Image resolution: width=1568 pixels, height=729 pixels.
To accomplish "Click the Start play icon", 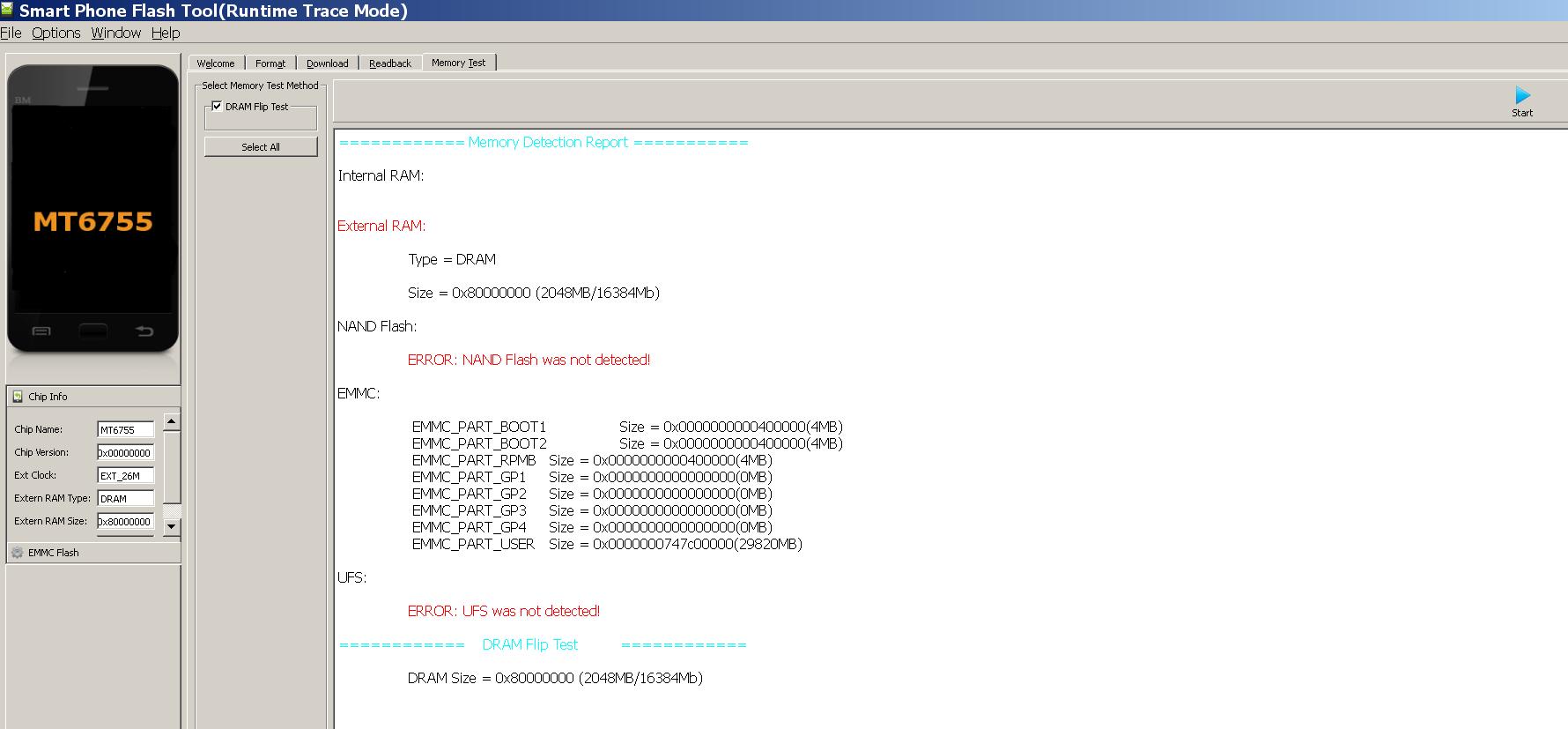I will 1522,95.
